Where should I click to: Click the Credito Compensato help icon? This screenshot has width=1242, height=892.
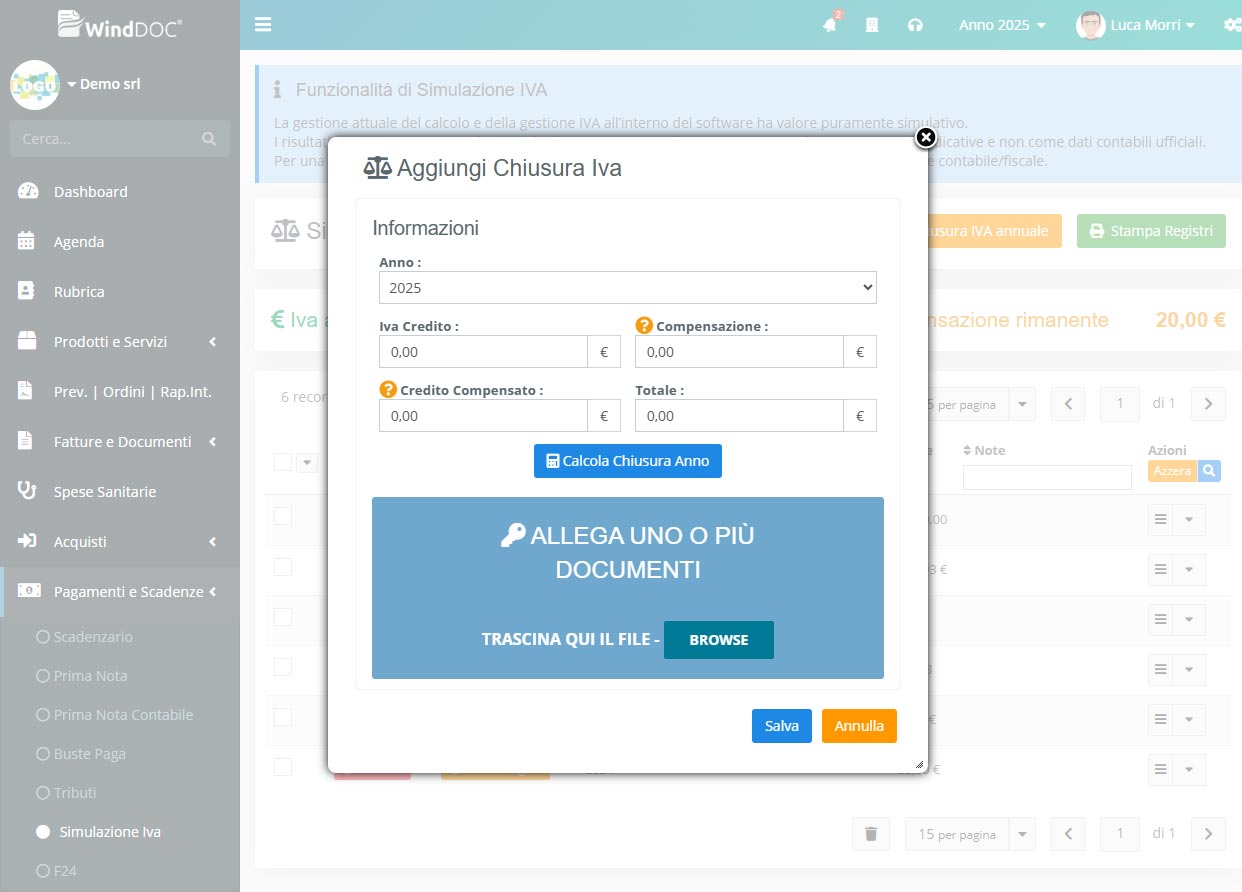click(388, 390)
